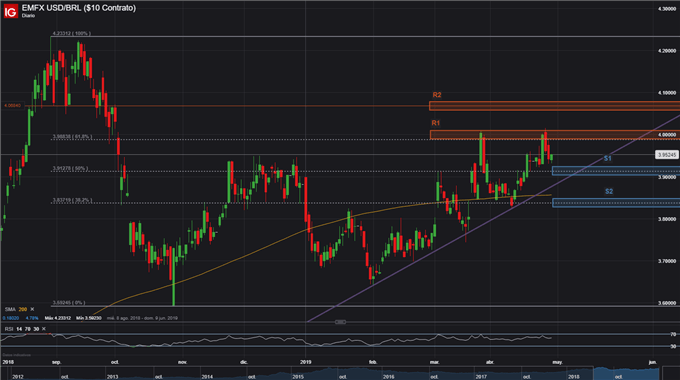Jump to 2012 in the overview navigator
This screenshot has height=380, width=680.
[18, 377]
